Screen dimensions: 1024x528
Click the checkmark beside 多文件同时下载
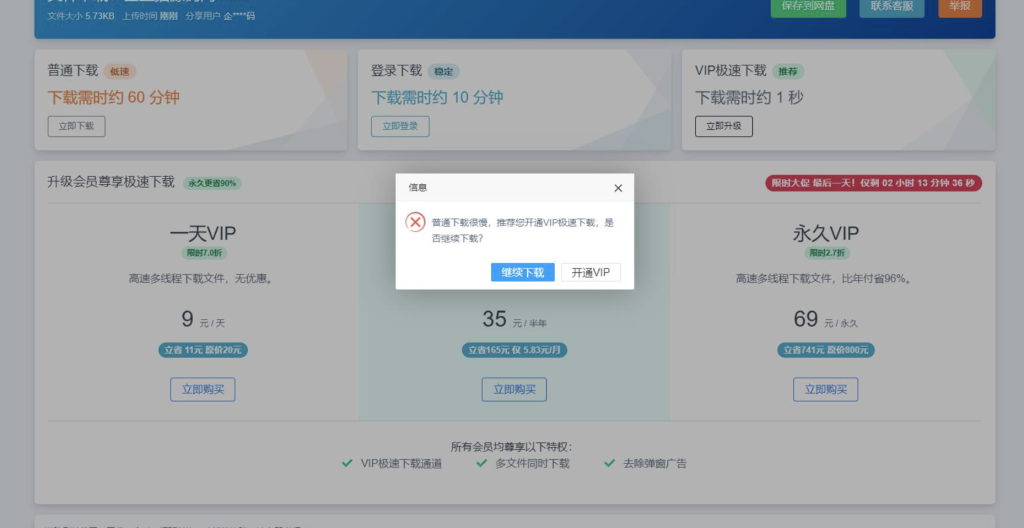[481, 463]
